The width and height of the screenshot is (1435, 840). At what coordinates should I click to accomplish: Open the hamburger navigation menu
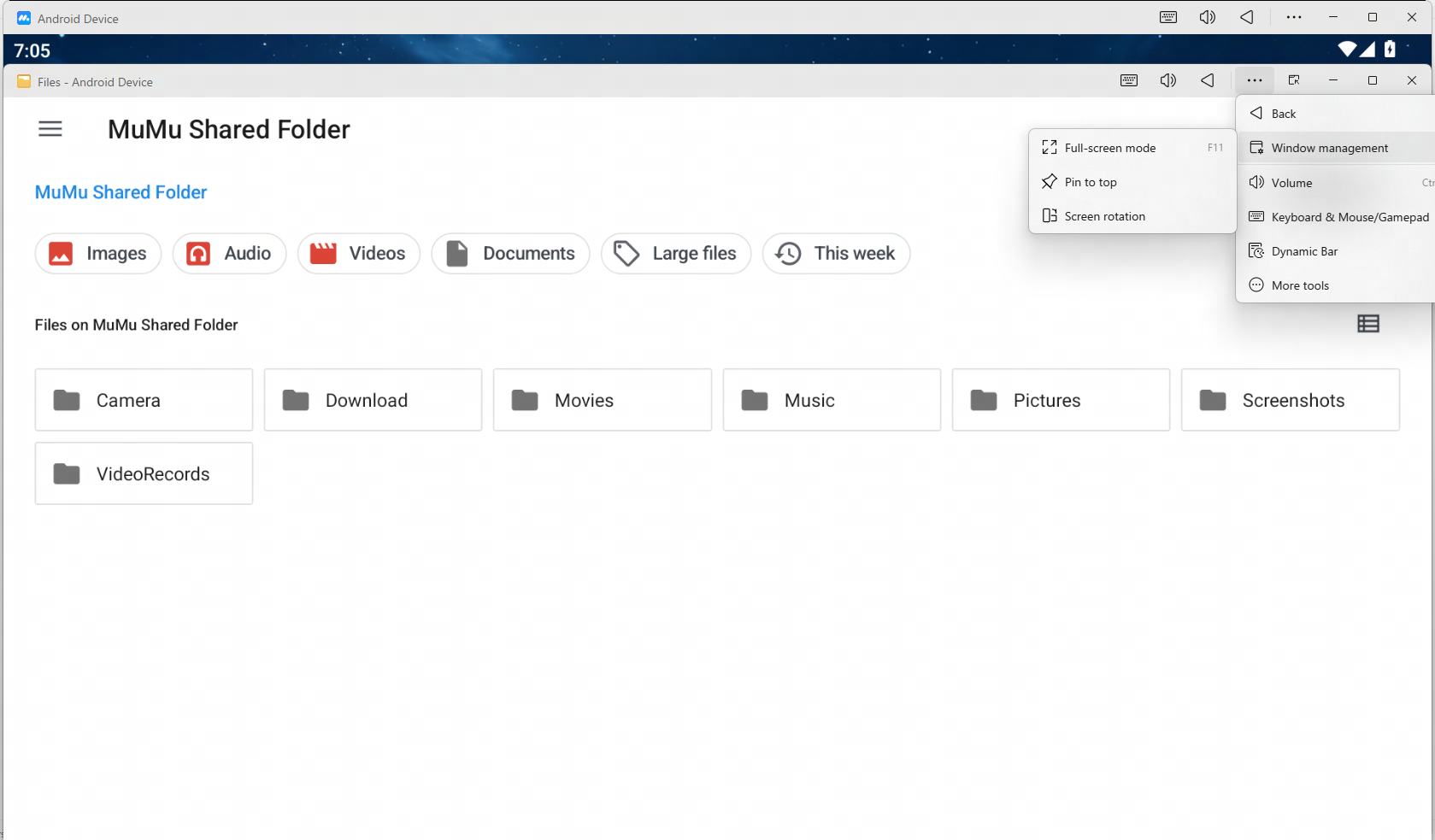(50, 129)
